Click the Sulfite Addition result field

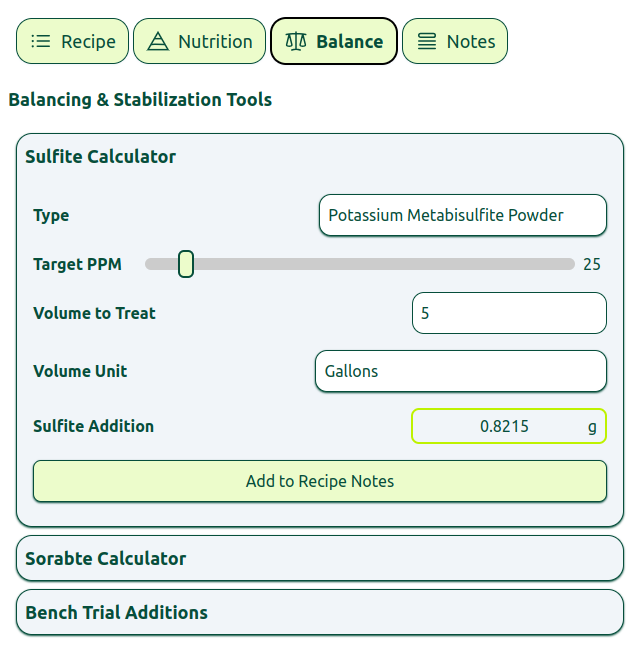point(508,426)
